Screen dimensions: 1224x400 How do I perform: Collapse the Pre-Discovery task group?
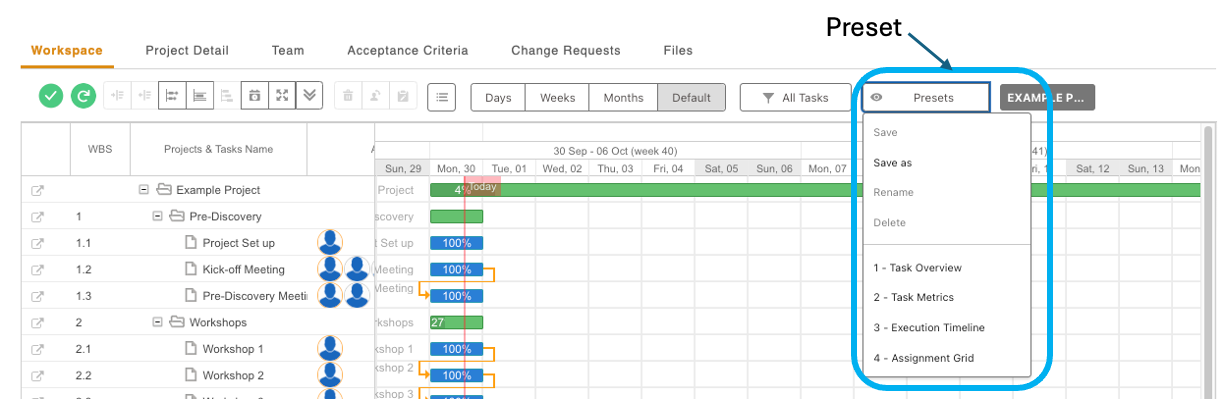pos(157,216)
